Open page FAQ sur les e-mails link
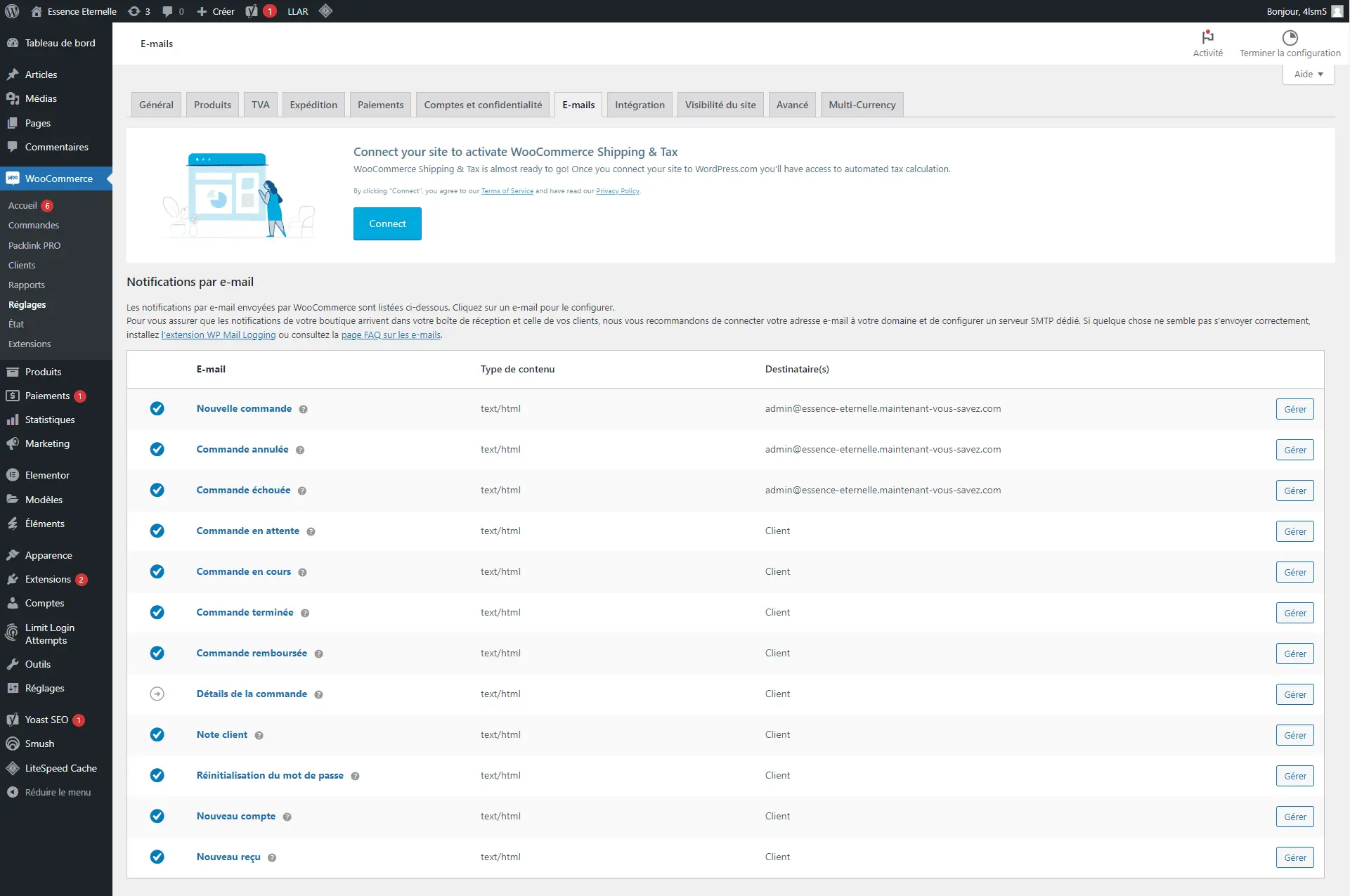This screenshot has width=1350, height=896. 391,335
